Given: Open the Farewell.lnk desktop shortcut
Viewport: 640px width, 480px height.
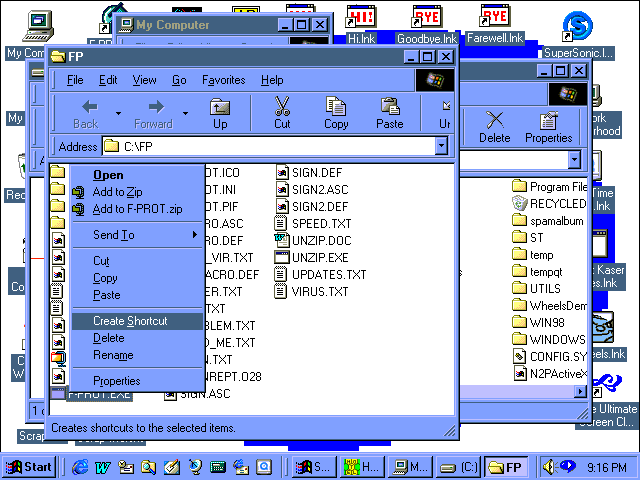Looking at the screenshot, I should [x=495, y=24].
